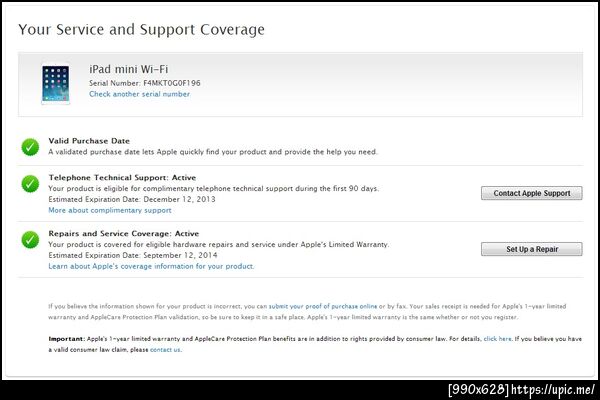Select the serial number F4MKT0G0F196 text
Screen dimensions: 600x400
click(172, 83)
